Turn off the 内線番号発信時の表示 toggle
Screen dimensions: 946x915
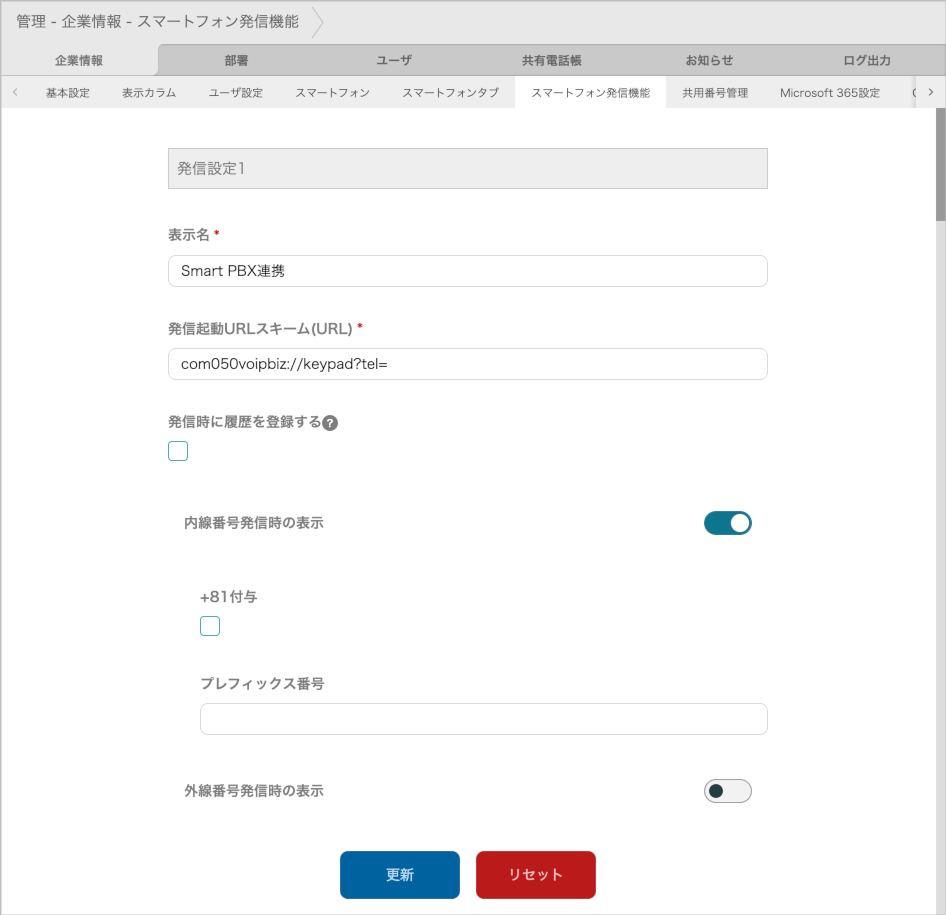[728, 523]
